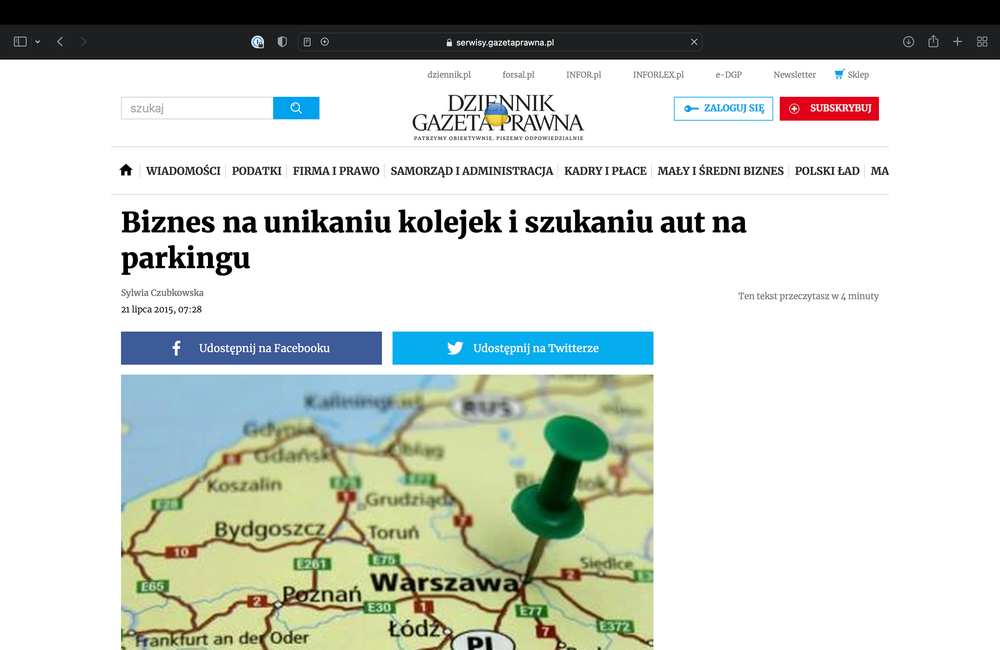Viewport: 1000px width, 650px height.
Task: Open the Share sheet
Action: point(932,41)
